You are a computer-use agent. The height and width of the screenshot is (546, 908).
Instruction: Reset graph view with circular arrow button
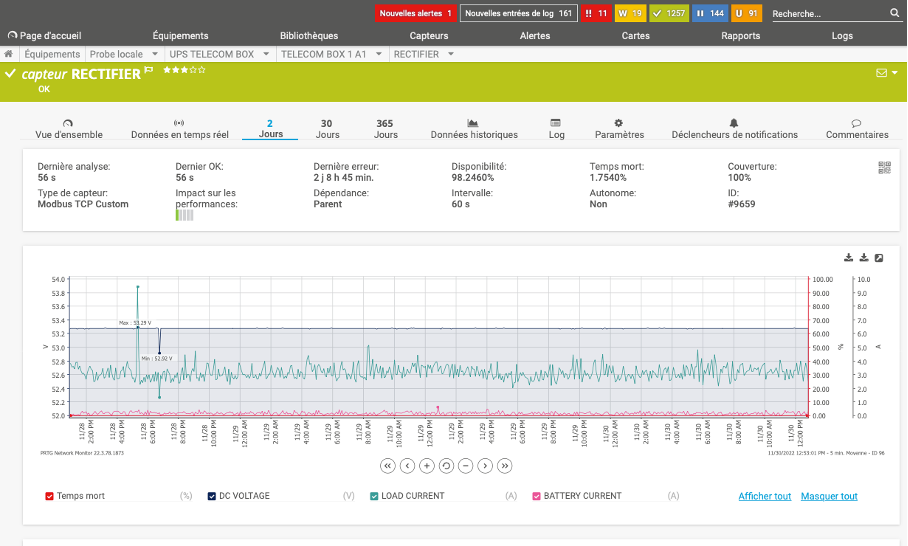tap(446, 466)
